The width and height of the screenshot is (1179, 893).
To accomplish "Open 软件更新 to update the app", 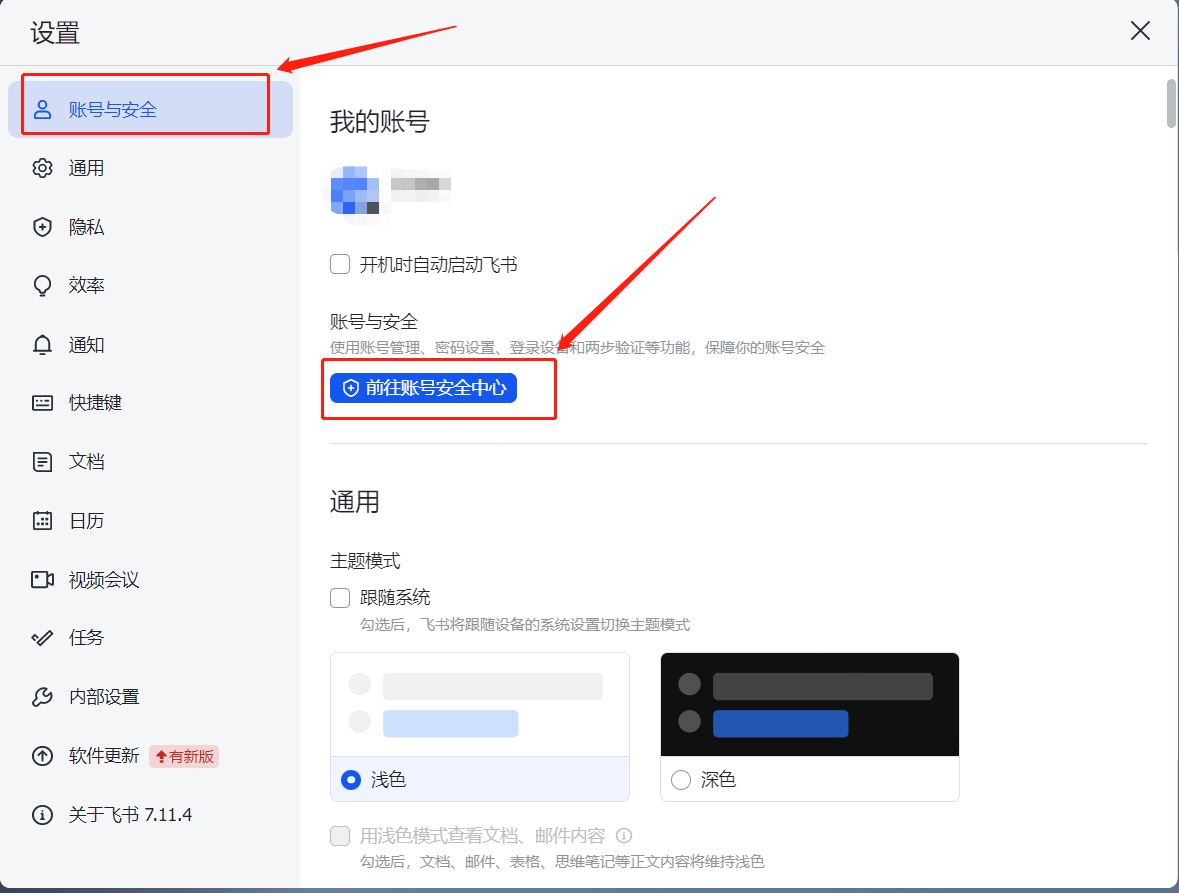I will pos(42,755).
